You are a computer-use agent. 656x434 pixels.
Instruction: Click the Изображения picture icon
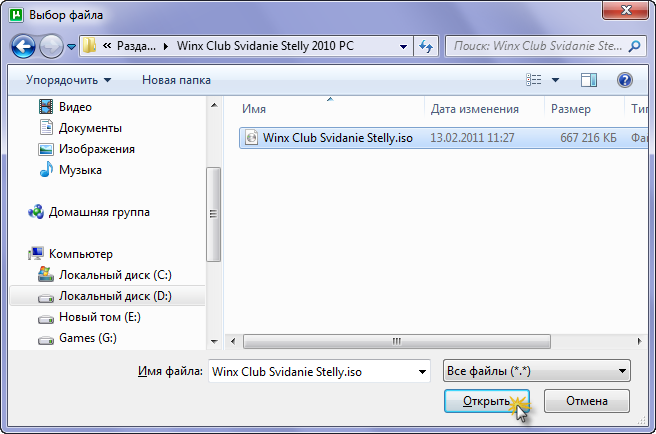[46, 149]
